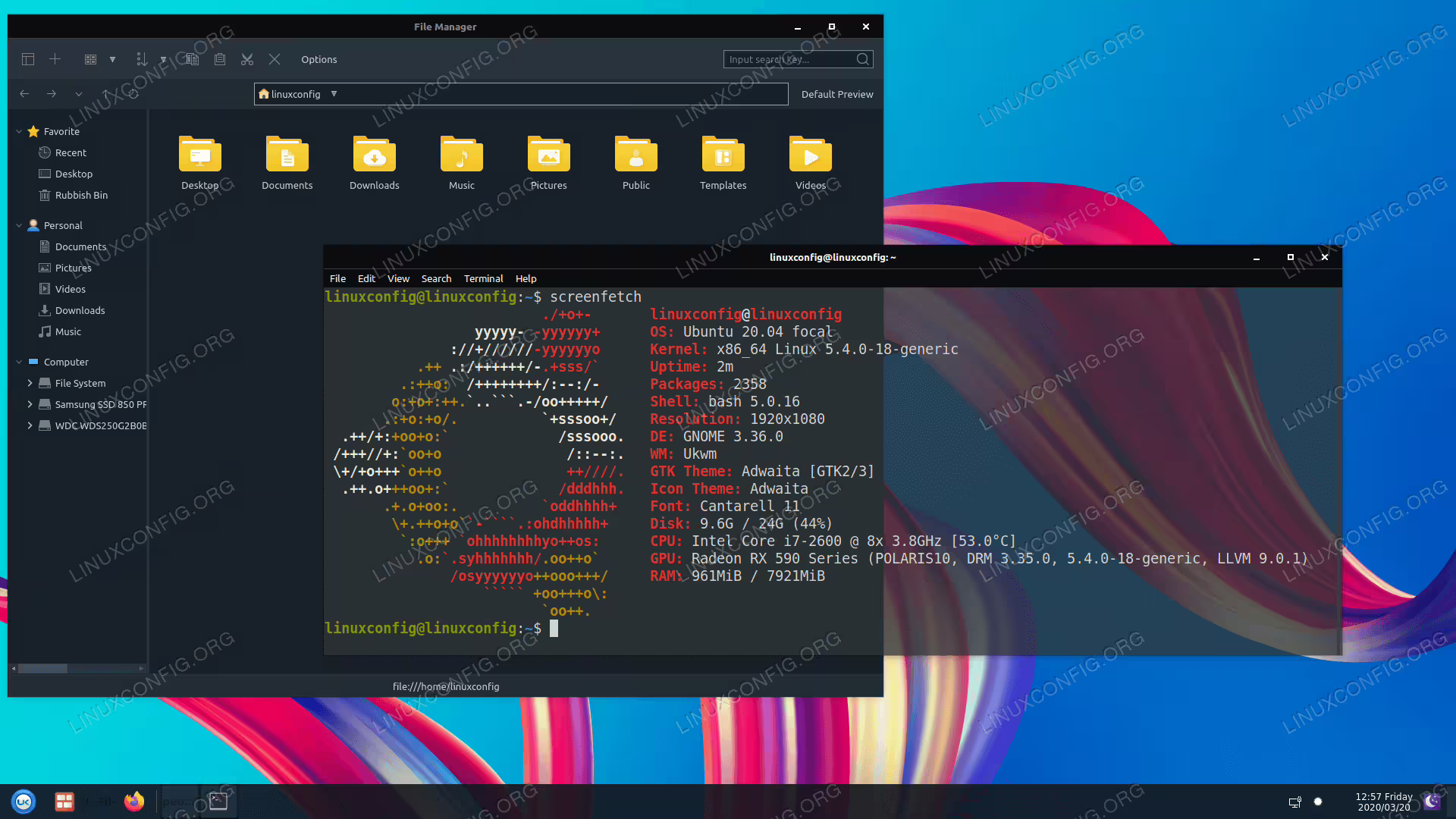The height and width of the screenshot is (819, 1456).
Task: Select Pictures under Personal in sidebar
Action: (73, 268)
